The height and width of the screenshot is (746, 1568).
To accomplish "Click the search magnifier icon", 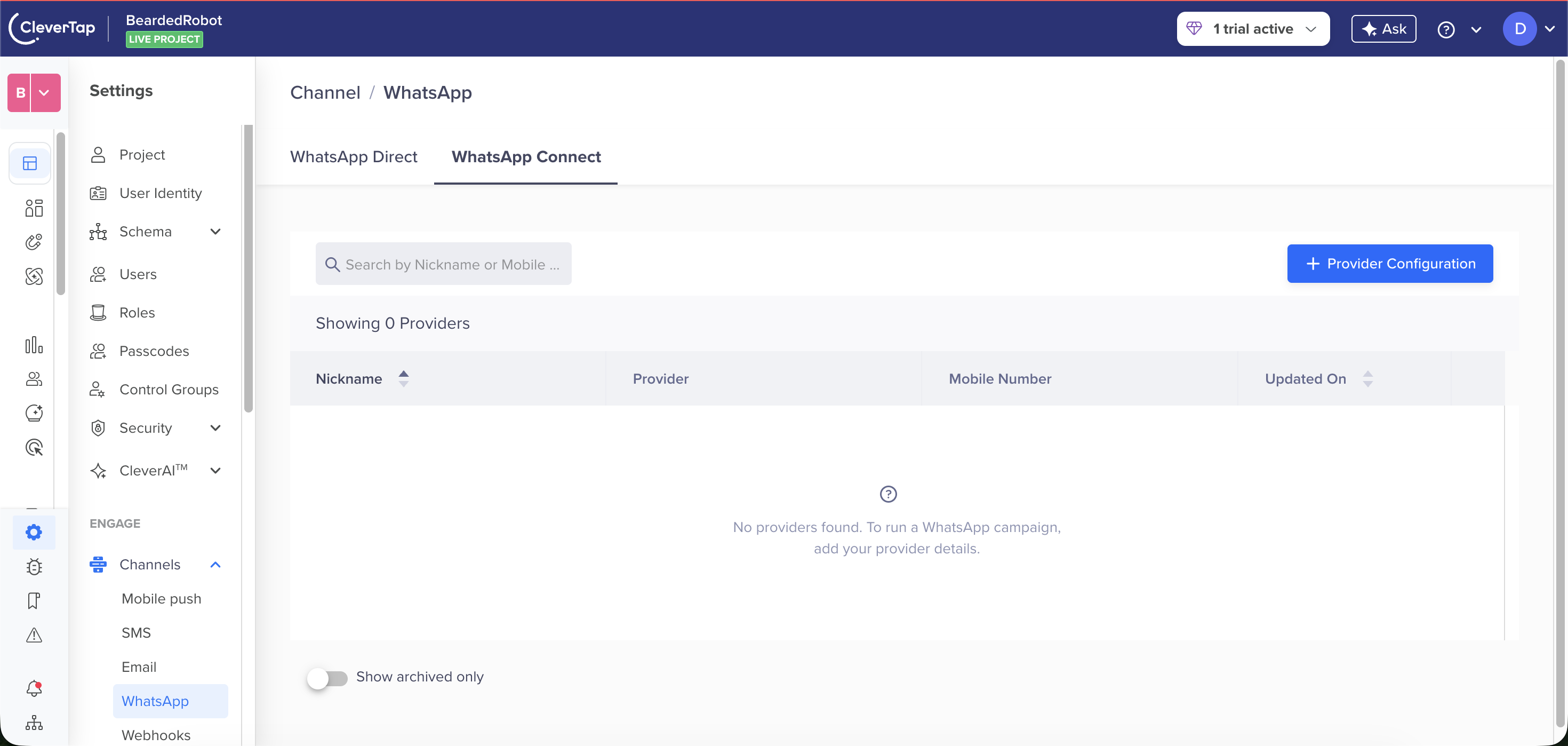I will point(332,264).
